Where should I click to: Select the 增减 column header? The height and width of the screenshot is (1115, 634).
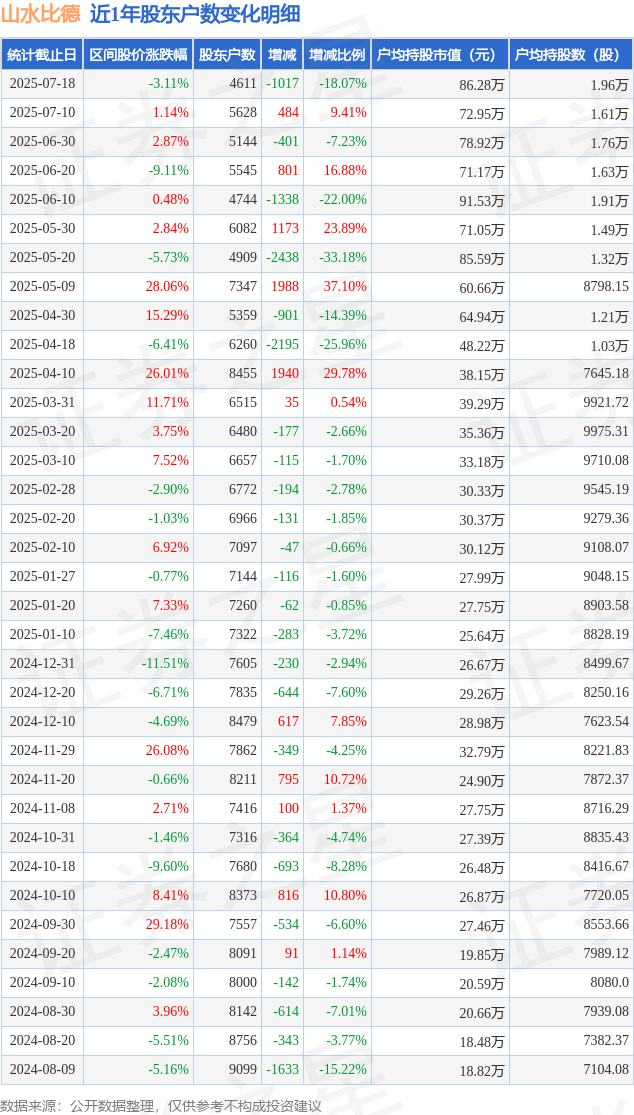tap(282, 54)
